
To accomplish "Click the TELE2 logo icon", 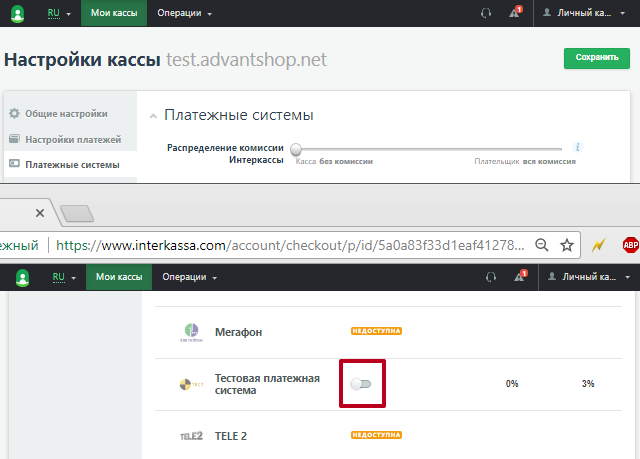I will pyautogui.click(x=191, y=436).
